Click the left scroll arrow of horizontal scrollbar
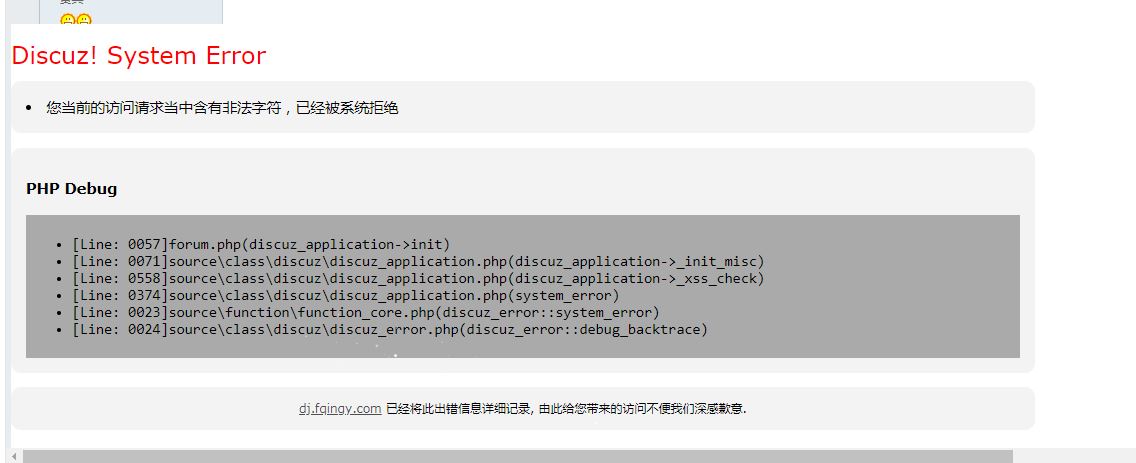1136x463 pixels. [x=14, y=456]
